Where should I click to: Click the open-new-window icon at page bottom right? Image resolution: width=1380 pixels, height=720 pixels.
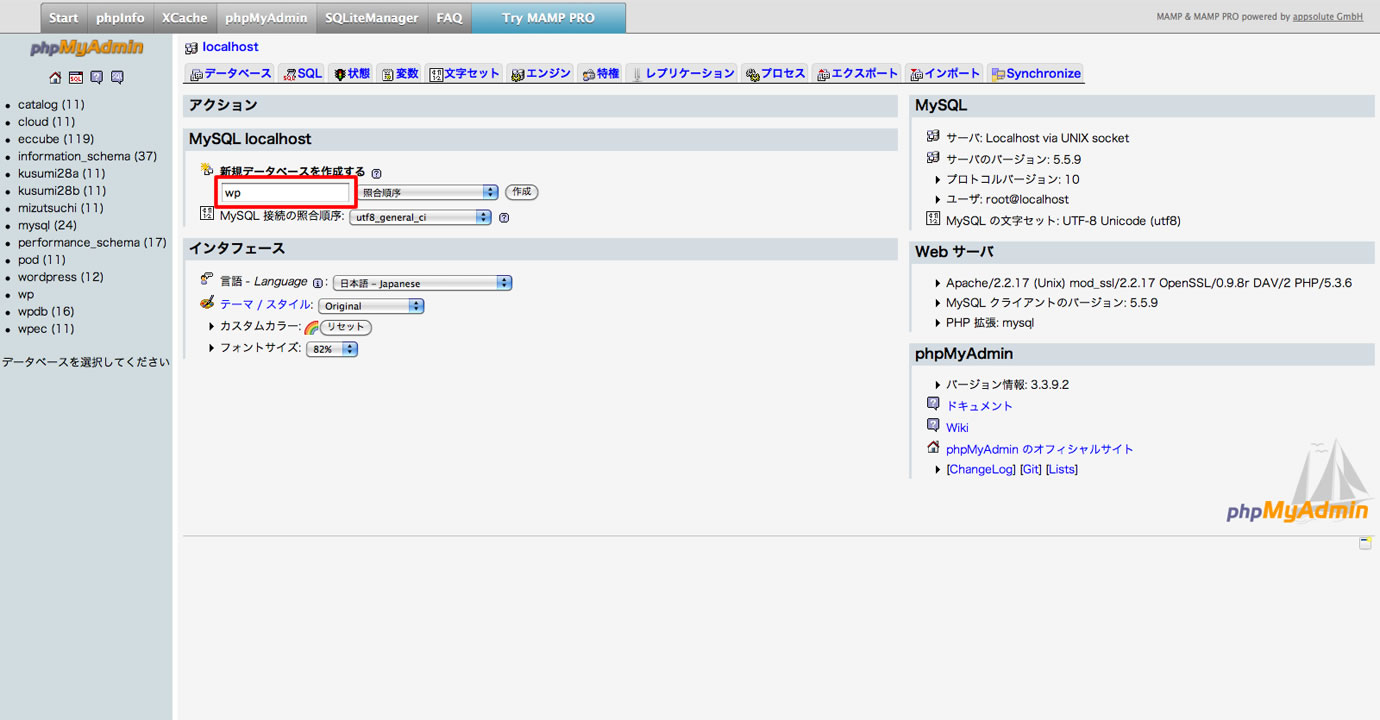[1365, 543]
